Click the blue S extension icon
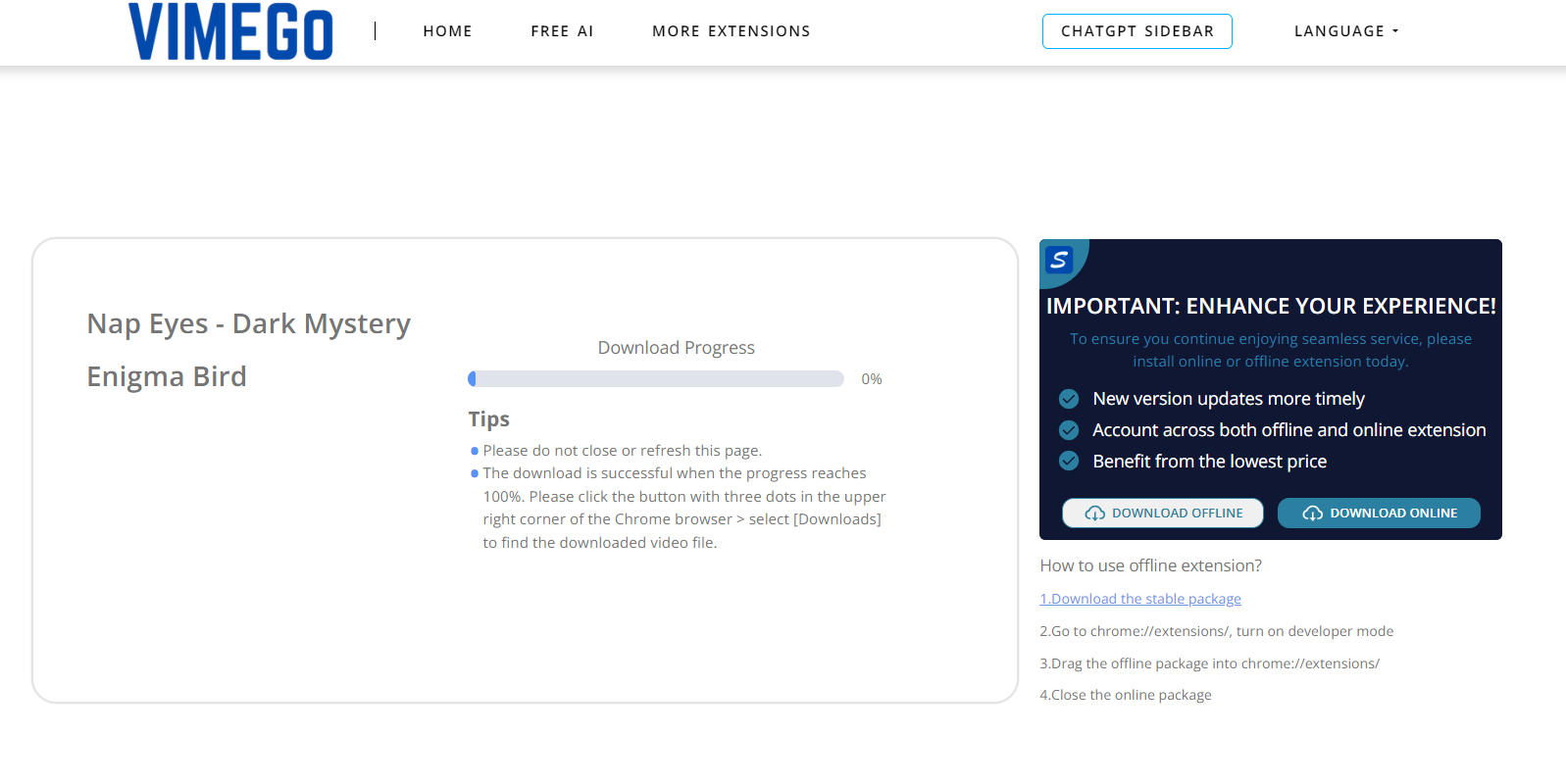Image resolution: width=1566 pixels, height=784 pixels. 1059,260
